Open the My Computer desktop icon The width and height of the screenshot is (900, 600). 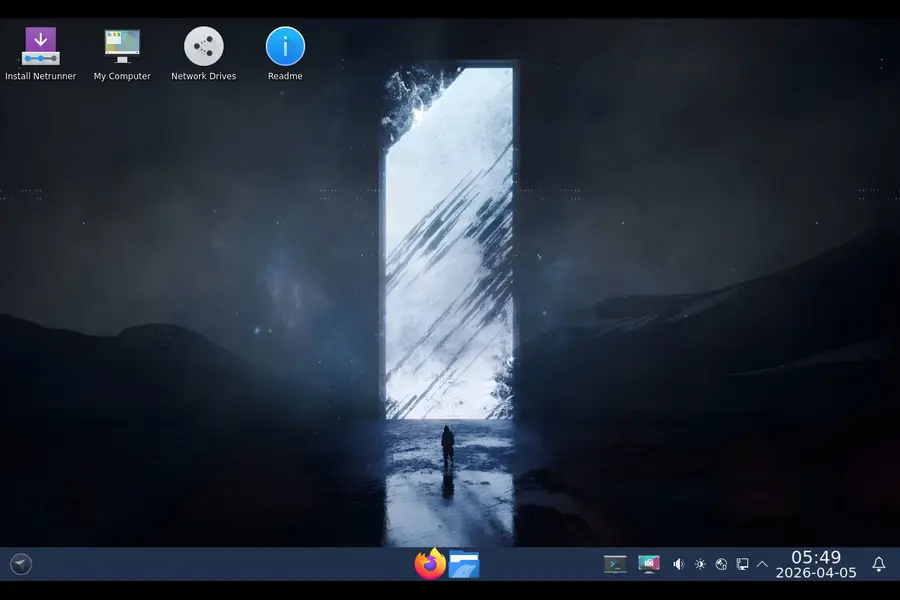click(122, 46)
